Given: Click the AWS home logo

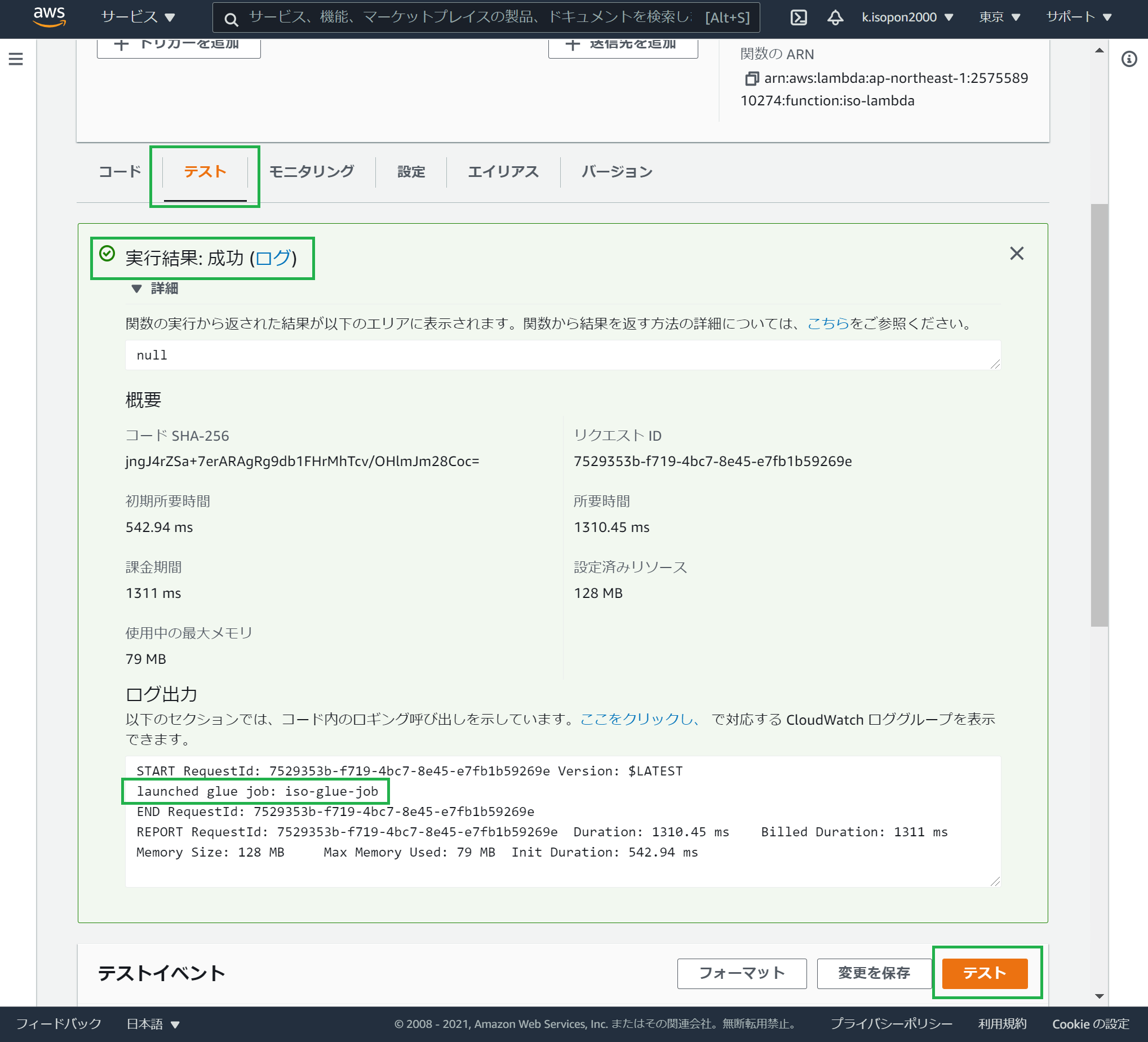Looking at the screenshot, I should pos(50,17).
